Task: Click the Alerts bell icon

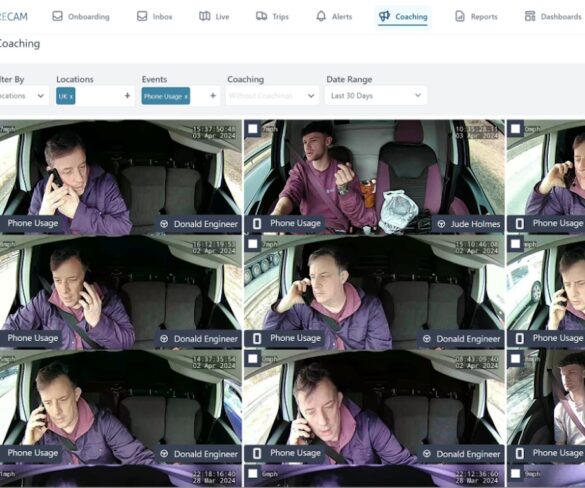Action: pyautogui.click(x=321, y=16)
